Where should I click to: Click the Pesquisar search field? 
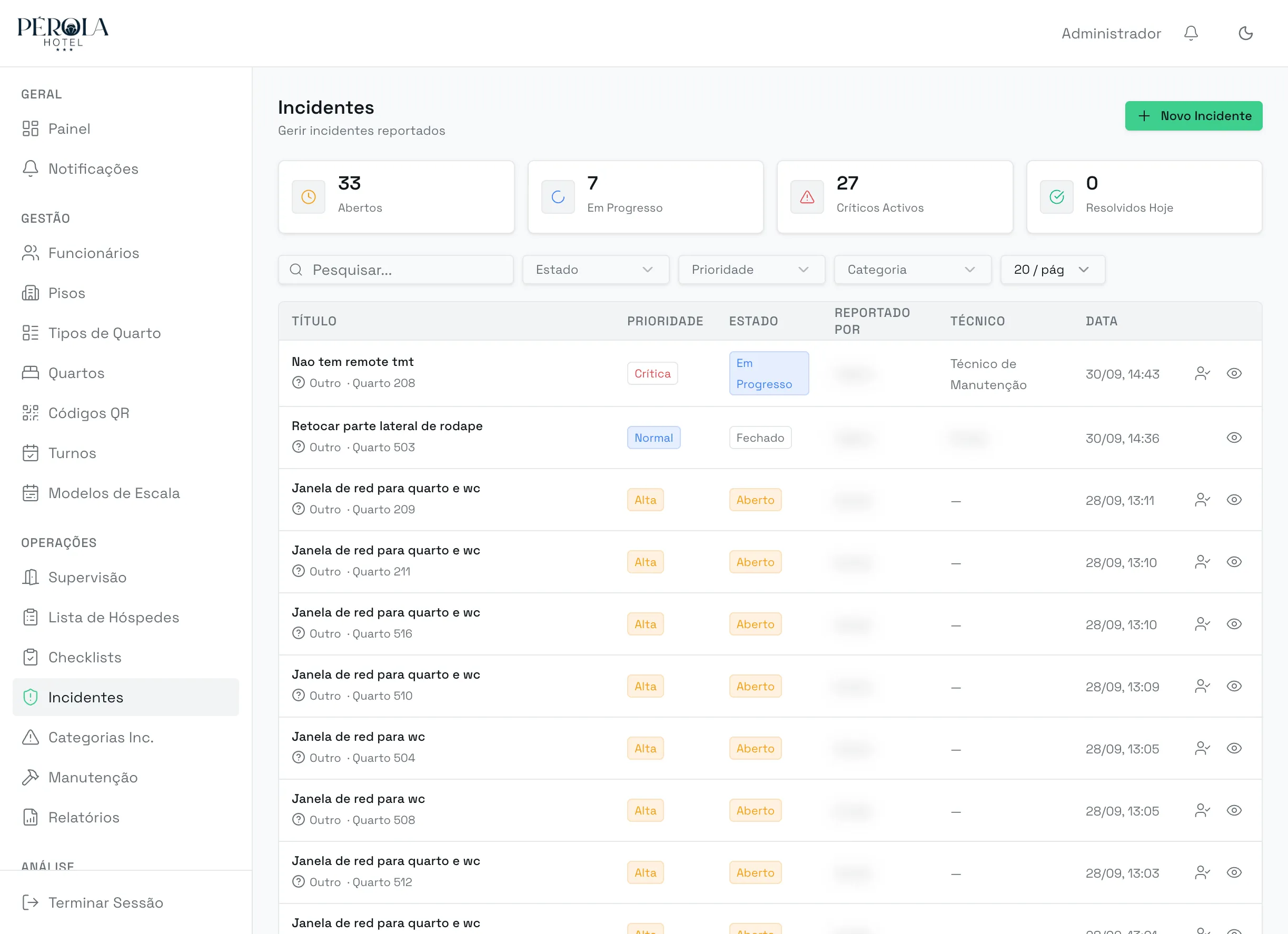(396, 270)
